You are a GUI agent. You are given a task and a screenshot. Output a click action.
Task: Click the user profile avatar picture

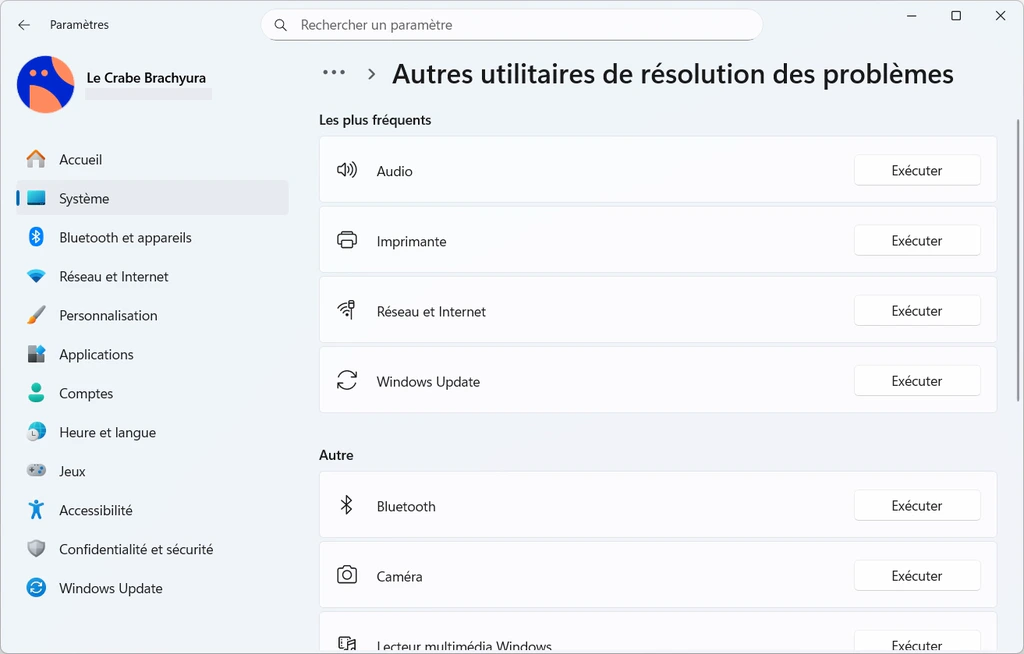click(45, 84)
